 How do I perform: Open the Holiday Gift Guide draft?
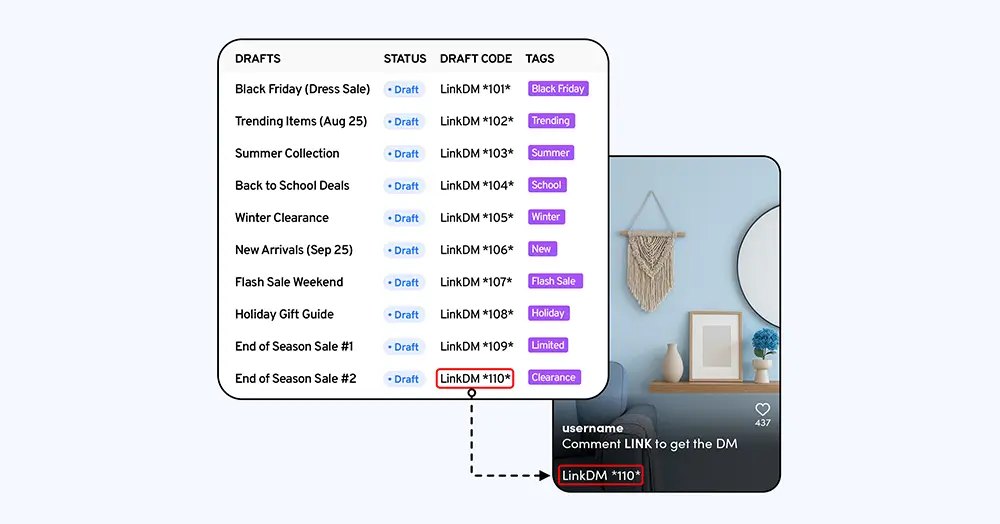[284, 314]
